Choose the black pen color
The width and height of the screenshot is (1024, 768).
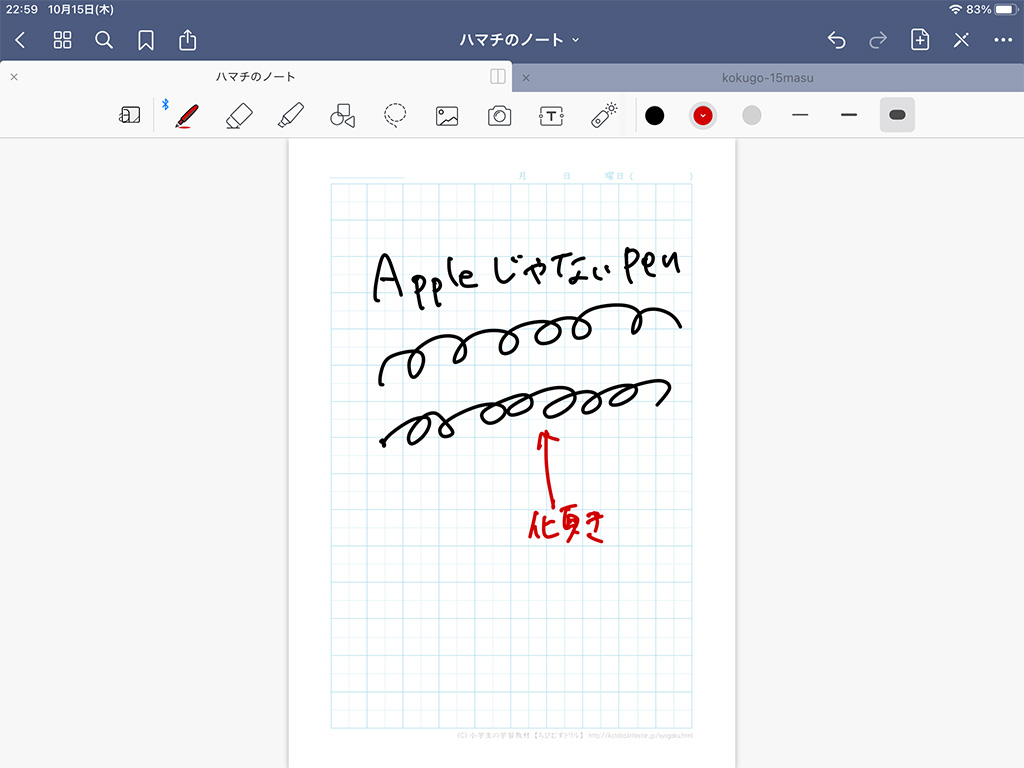point(654,116)
